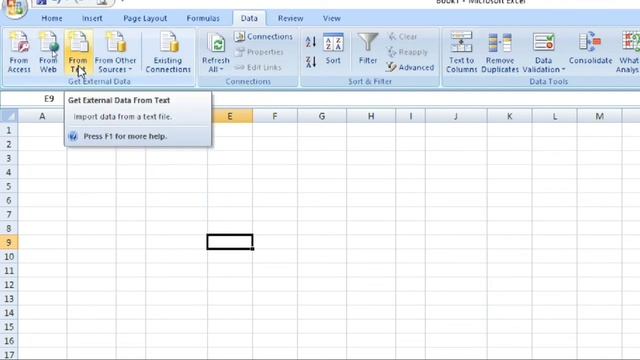This screenshot has width=640, height=360.
Task: Open the From Other Sources dropdown
Action: (x=115, y=52)
